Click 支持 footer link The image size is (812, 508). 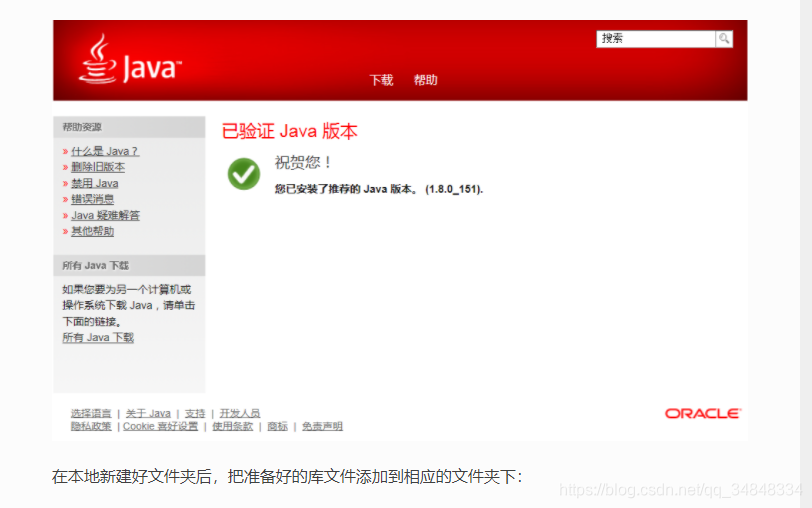[x=195, y=413]
